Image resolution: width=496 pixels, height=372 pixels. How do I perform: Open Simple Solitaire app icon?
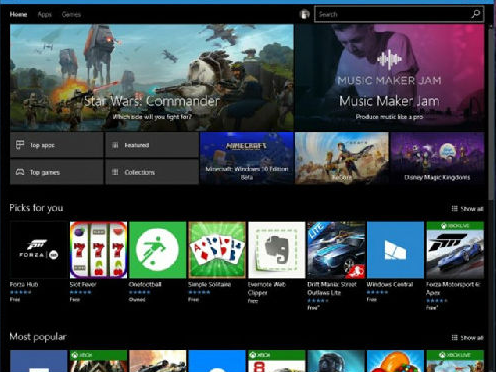click(x=217, y=250)
